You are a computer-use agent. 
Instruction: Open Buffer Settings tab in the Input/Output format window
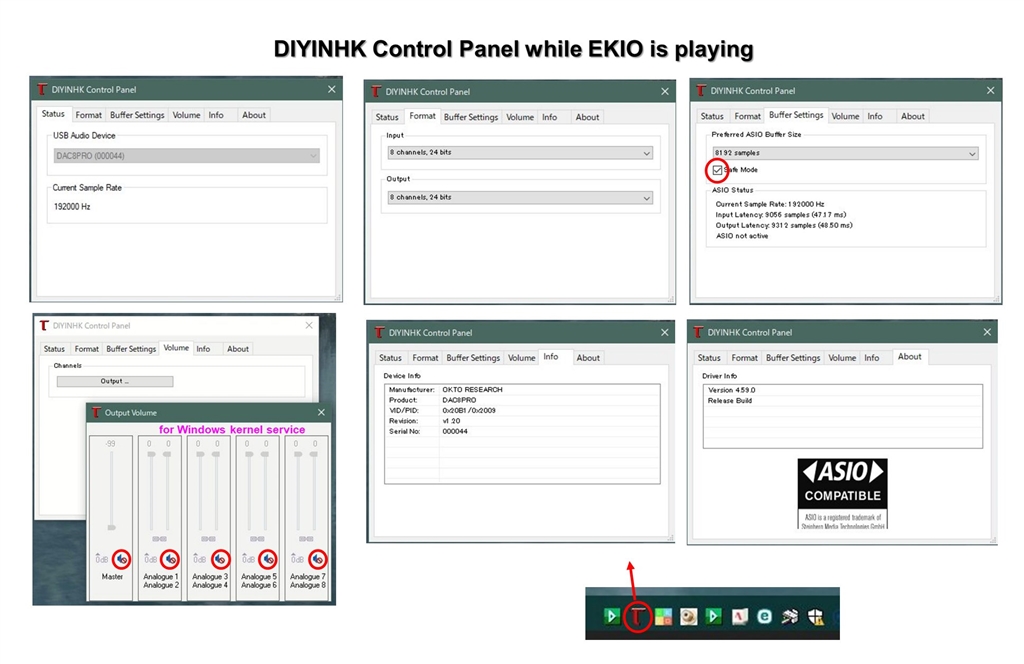(x=470, y=117)
